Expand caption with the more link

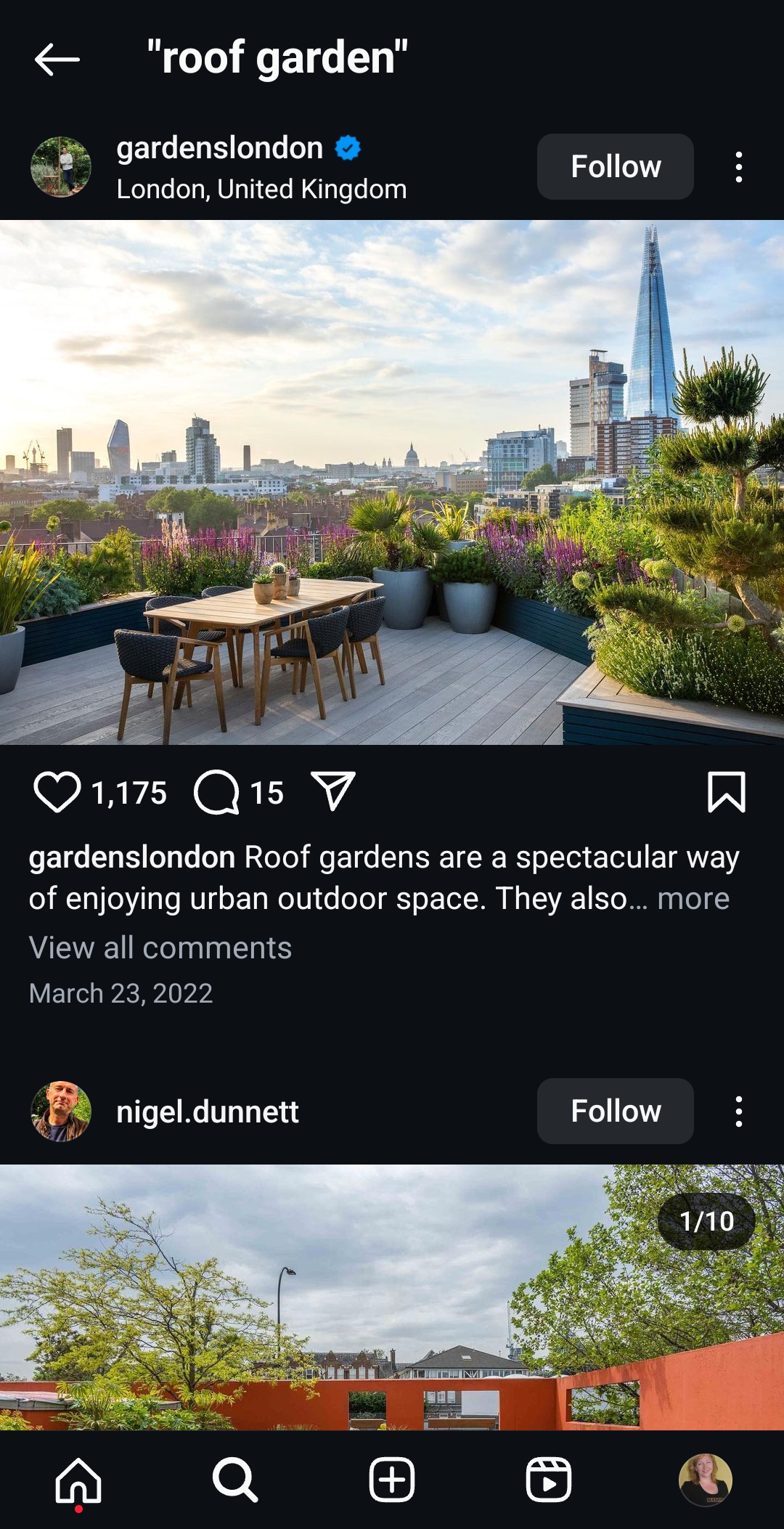693,899
